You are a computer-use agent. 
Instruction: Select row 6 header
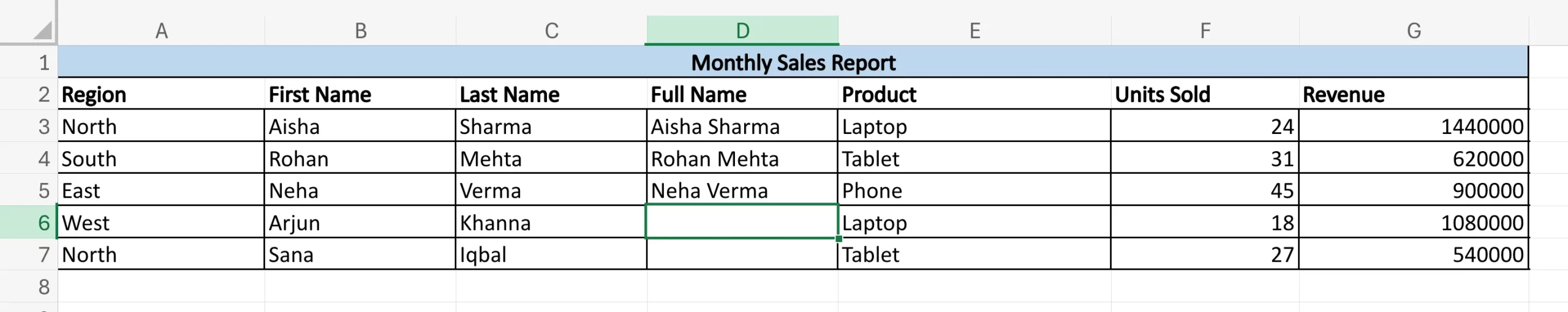43,223
